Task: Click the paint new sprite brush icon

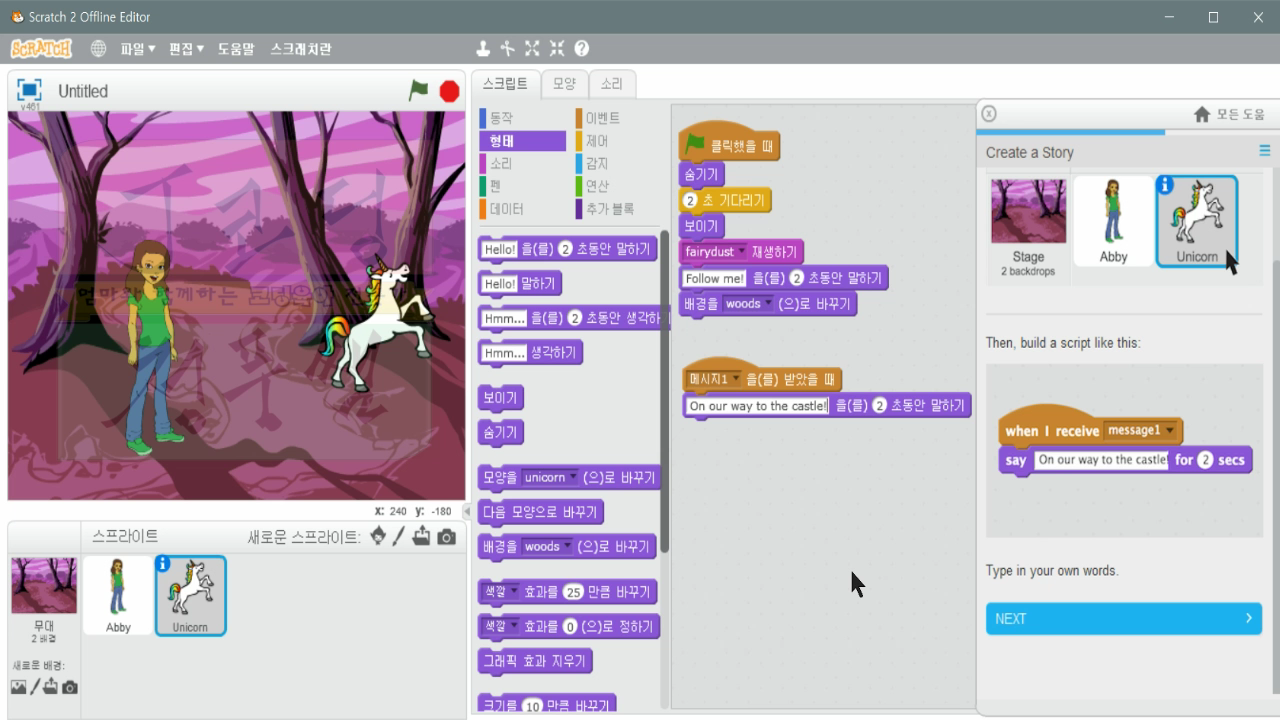Action: click(400, 536)
